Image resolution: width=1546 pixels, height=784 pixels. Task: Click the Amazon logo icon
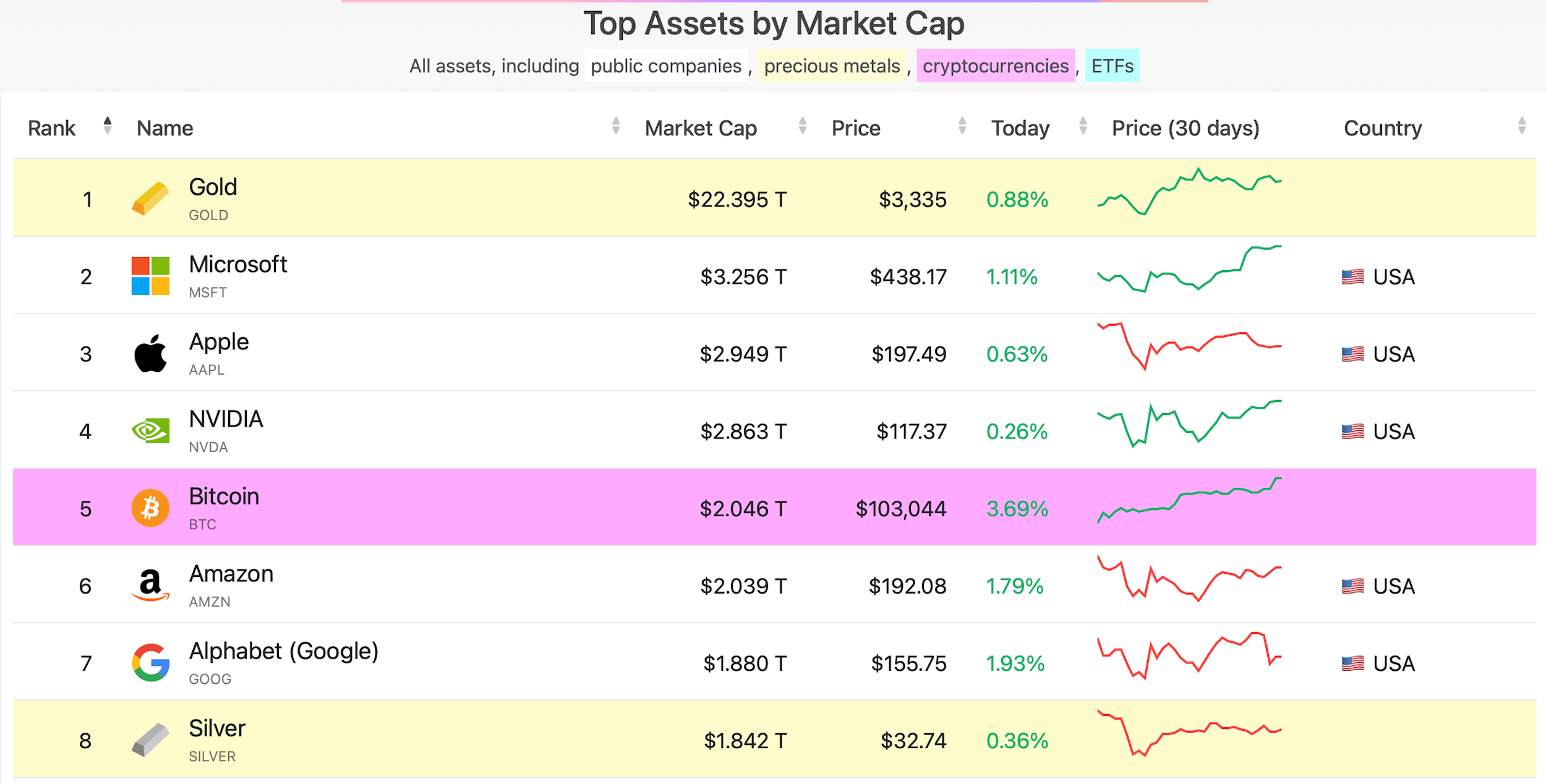(150, 586)
